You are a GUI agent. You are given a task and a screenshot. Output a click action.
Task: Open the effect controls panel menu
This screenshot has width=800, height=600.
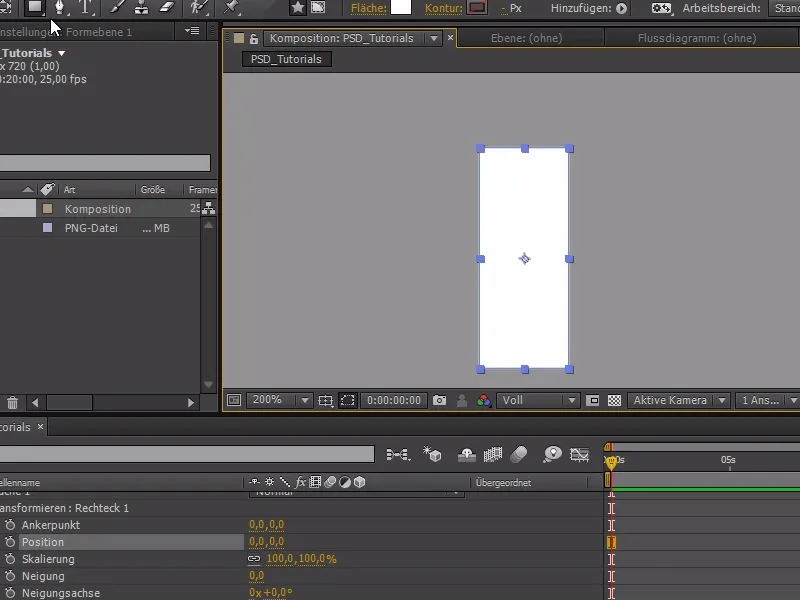192,31
